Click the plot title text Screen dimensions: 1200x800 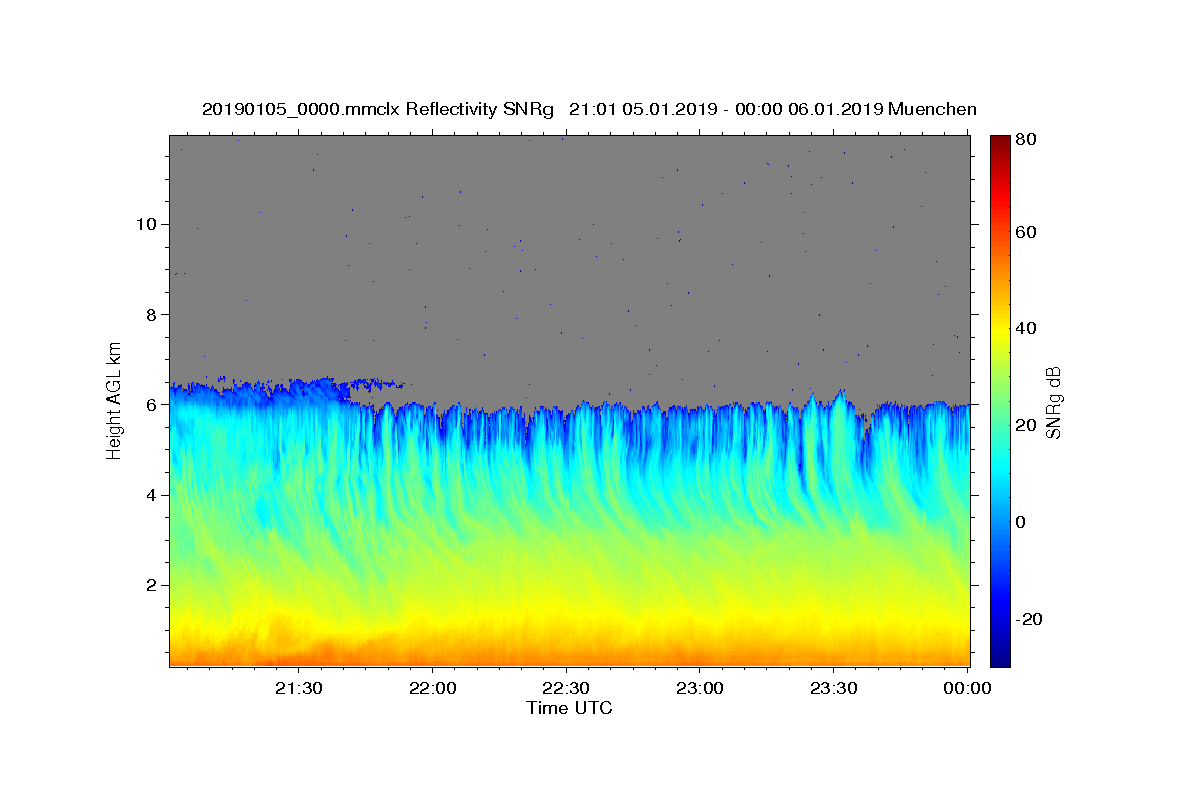589,109
